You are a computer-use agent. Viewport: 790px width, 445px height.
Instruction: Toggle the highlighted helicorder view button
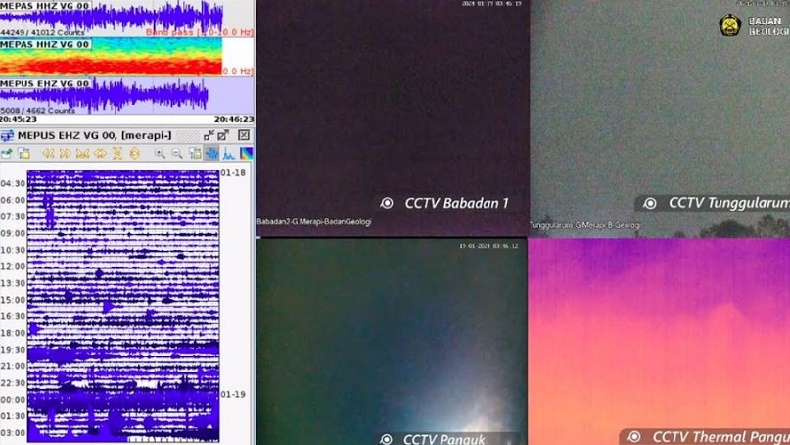(212, 153)
